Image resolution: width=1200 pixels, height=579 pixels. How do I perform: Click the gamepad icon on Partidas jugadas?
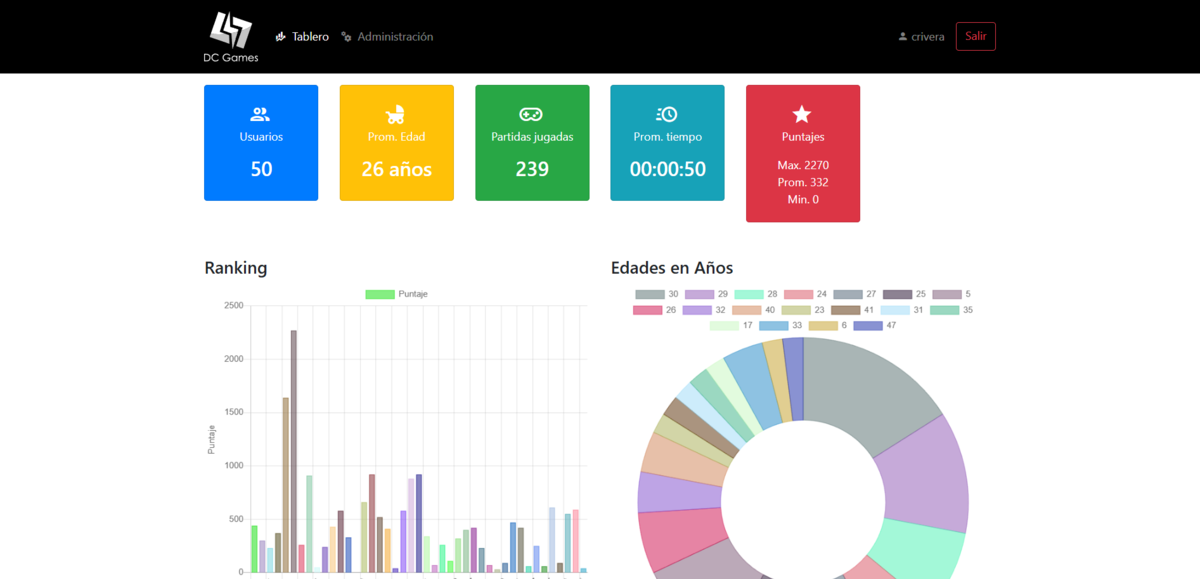pyautogui.click(x=532, y=115)
